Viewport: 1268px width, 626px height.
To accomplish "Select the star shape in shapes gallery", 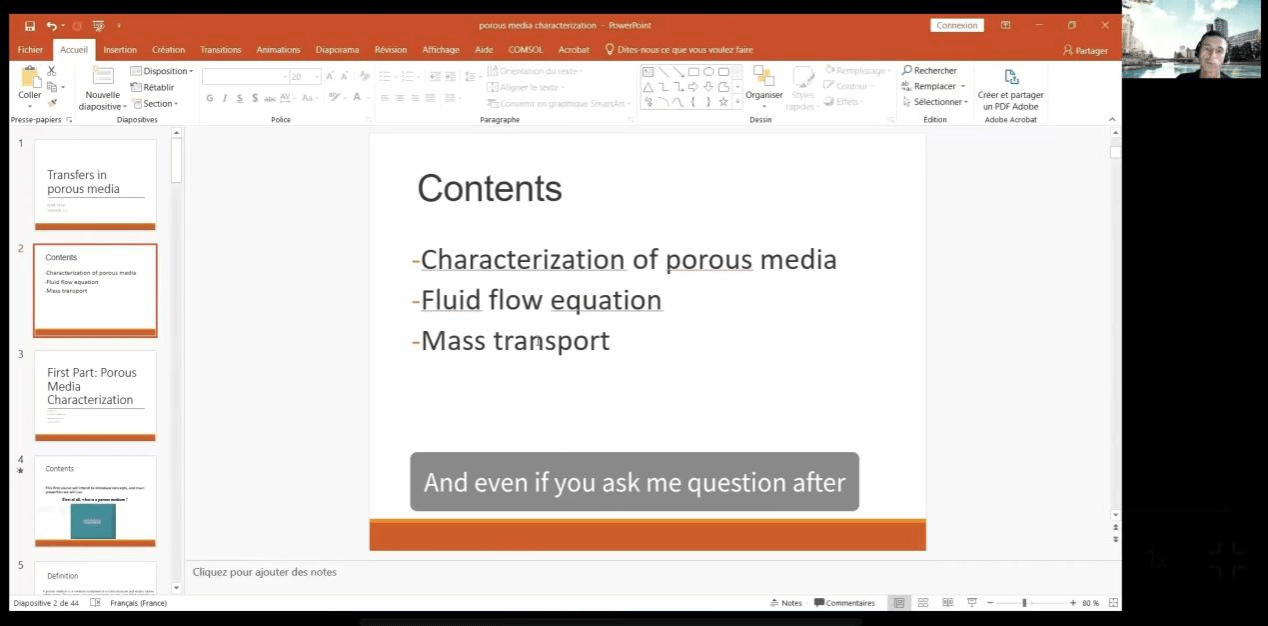I will point(723,102).
